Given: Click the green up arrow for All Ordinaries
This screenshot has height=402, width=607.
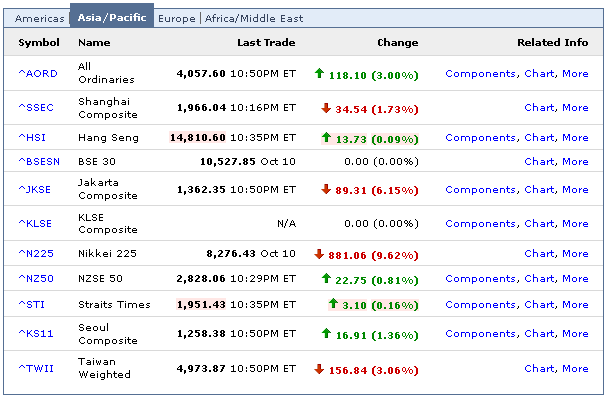Looking at the screenshot, I should (x=319, y=73).
